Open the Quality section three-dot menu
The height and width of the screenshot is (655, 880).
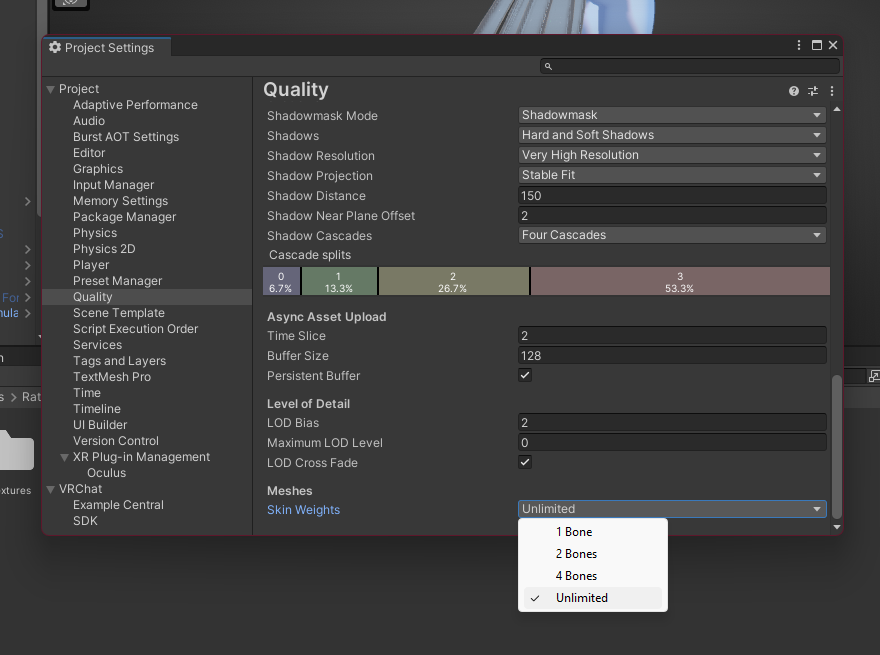832,91
